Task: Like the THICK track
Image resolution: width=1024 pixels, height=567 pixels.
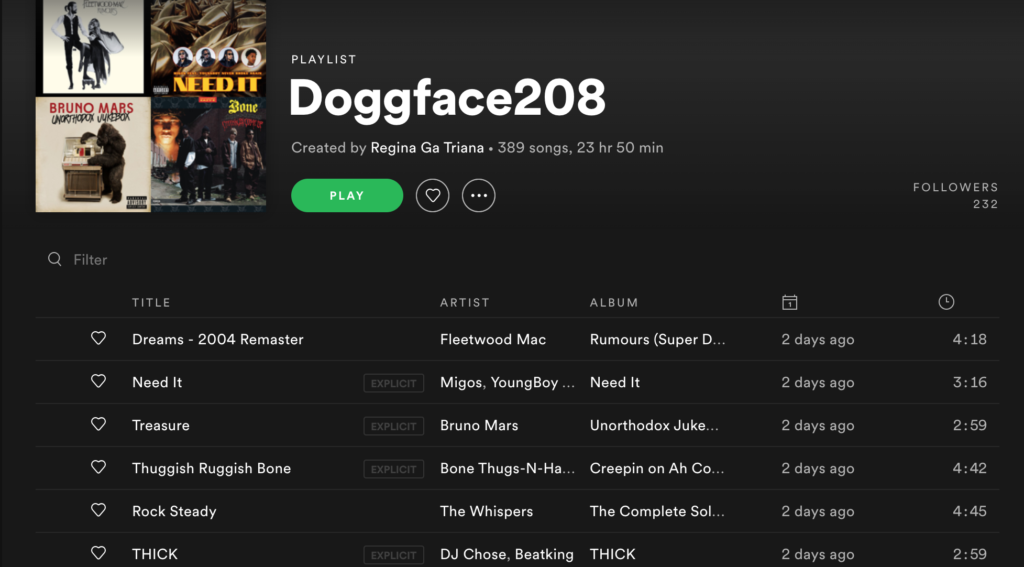Action: (x=98, y=553)
